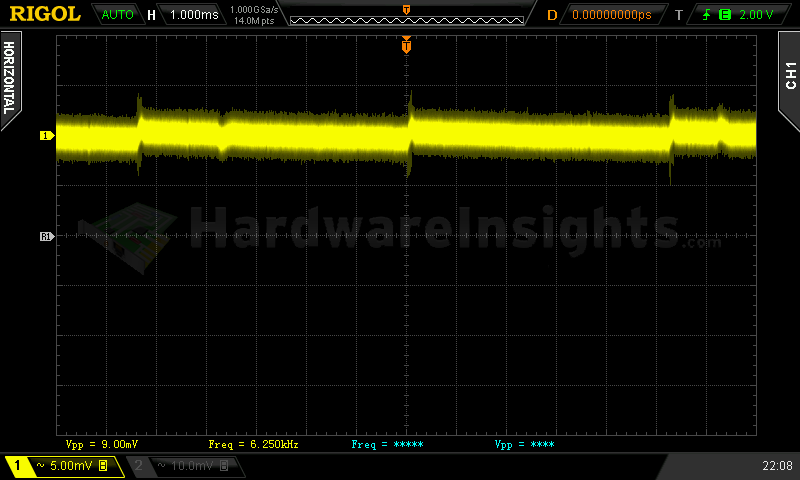
Task: Click the 2.00 V trigger level
Action: coord(755,15)
